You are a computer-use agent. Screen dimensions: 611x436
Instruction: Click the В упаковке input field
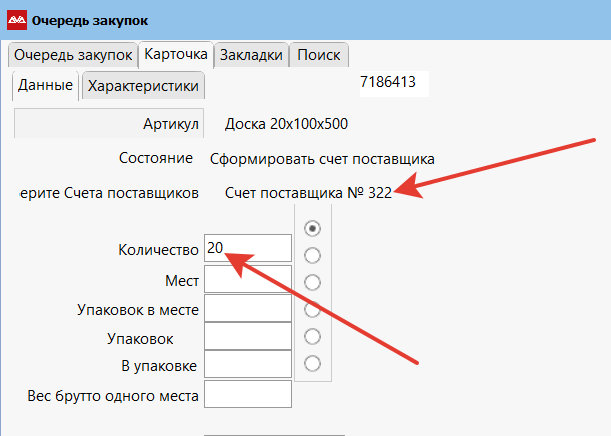tap(247, 365)
